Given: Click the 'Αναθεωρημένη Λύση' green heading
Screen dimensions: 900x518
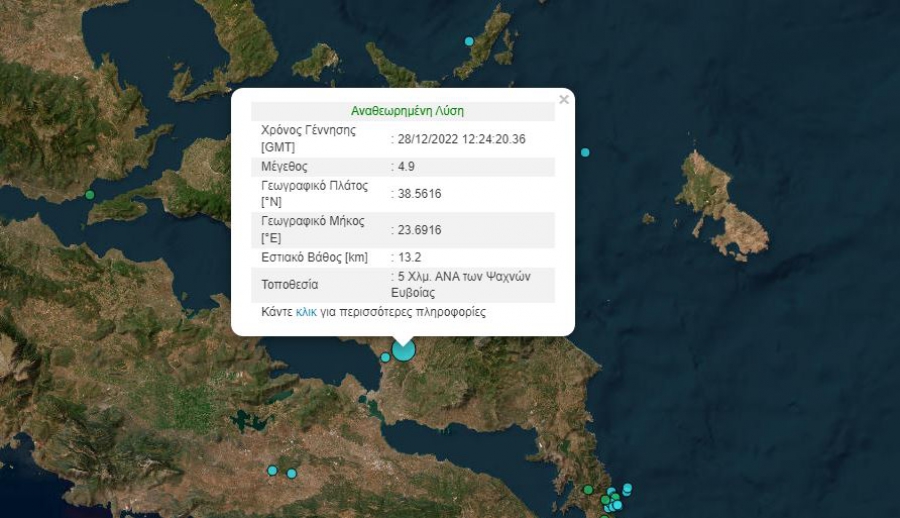Looking at the screenshot, I should click(x=407, y=111).
